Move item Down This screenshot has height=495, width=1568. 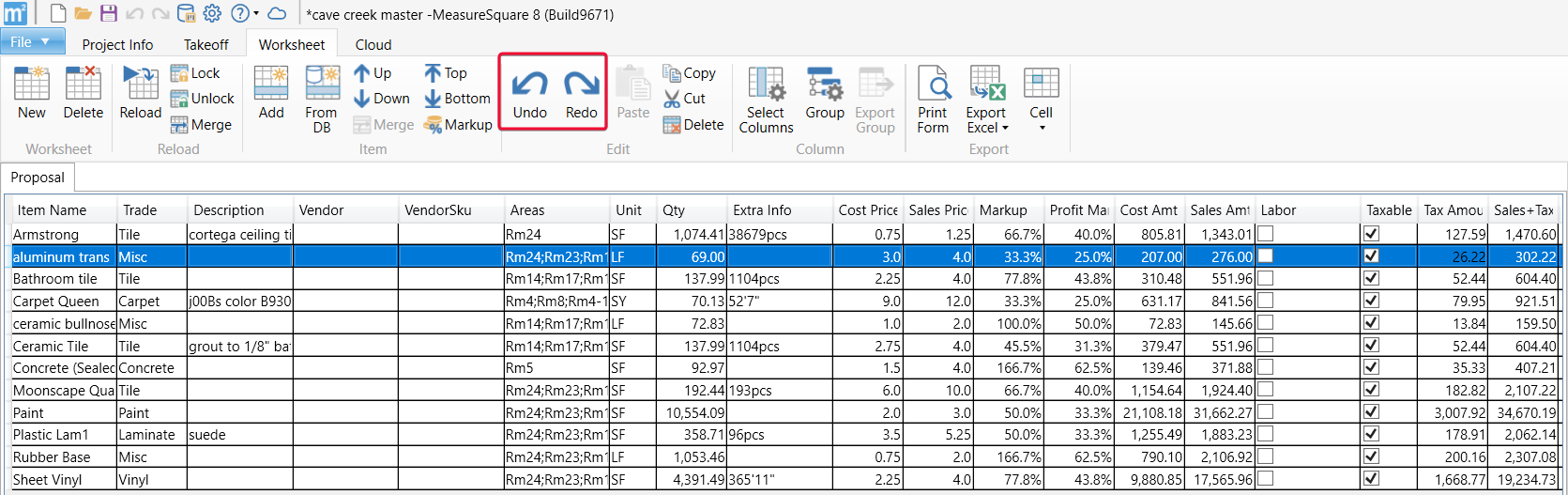coord(382,99)
